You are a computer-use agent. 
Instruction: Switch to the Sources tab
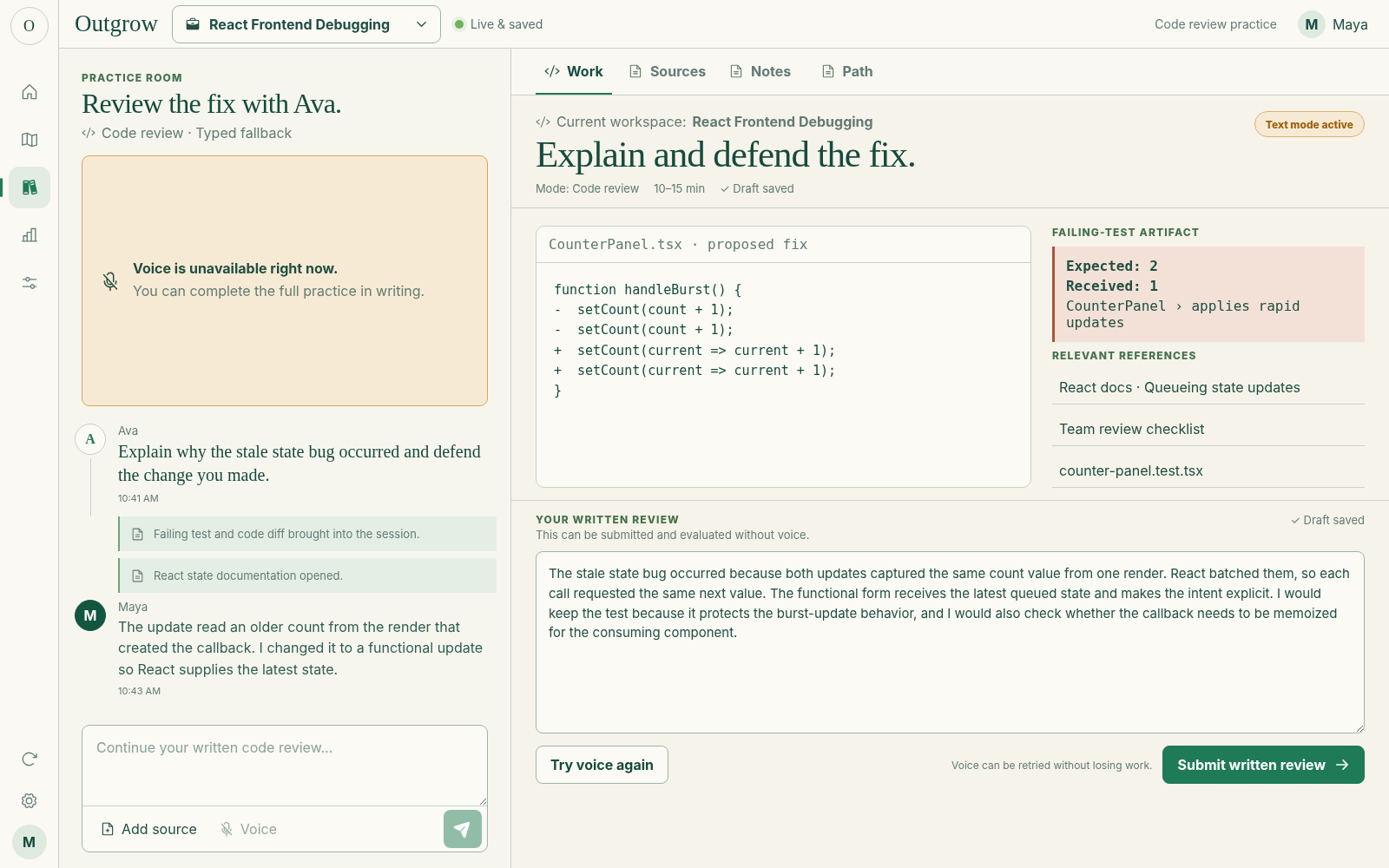pos(668,71)
